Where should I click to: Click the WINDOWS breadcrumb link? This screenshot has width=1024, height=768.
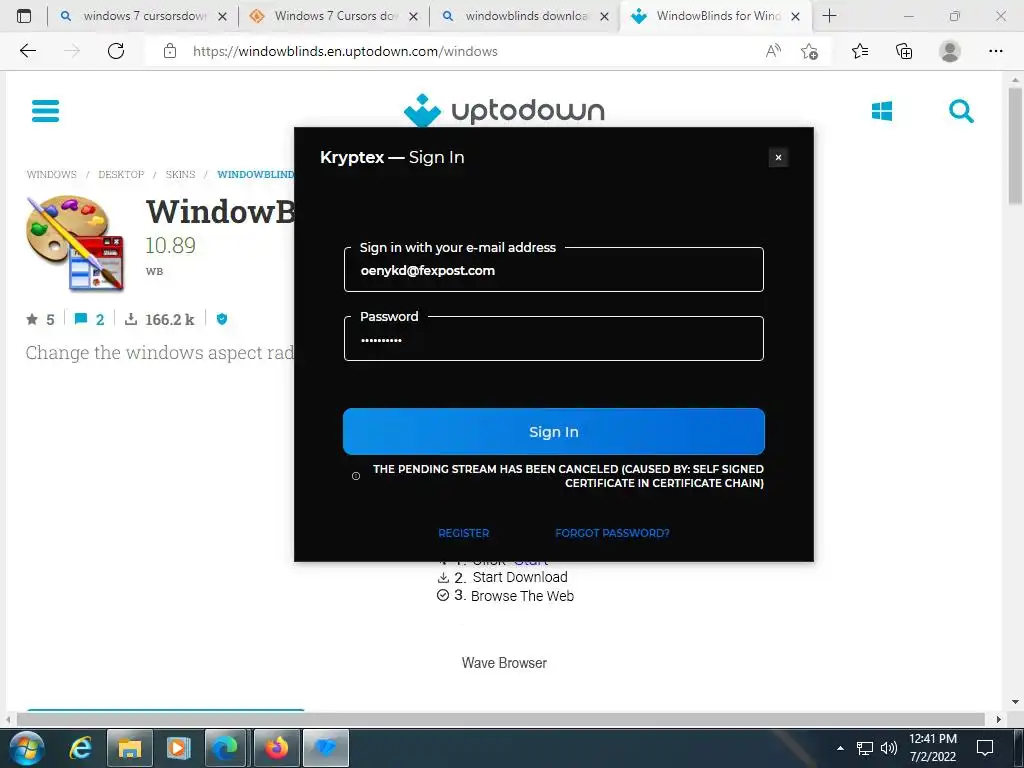[x=51, y=174]
